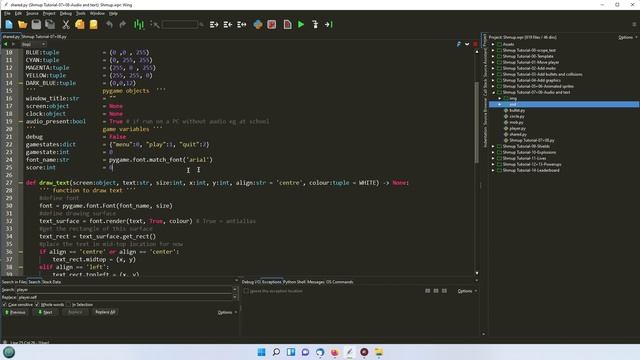Open Project panel Options dropdown
This screenshot has height=360, width=640.
pos(627,37)
